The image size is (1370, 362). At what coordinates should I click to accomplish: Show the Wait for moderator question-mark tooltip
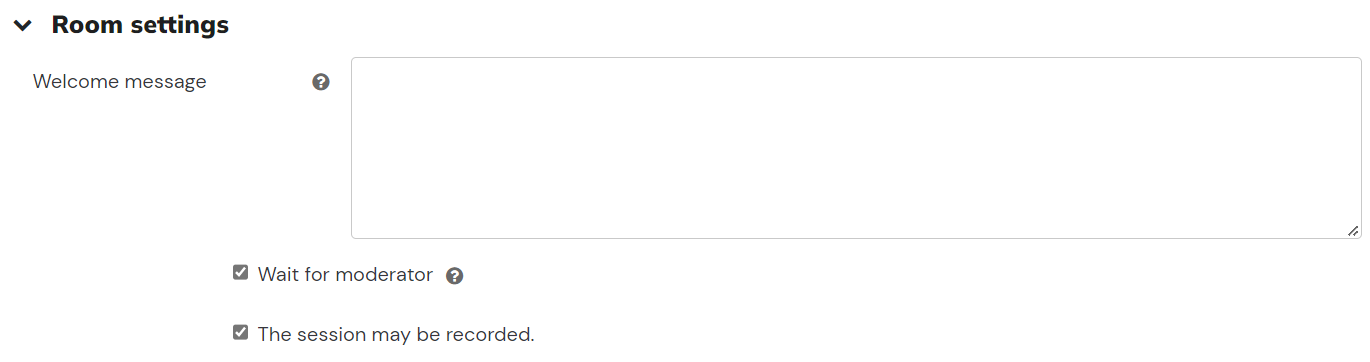click(455, 276)
